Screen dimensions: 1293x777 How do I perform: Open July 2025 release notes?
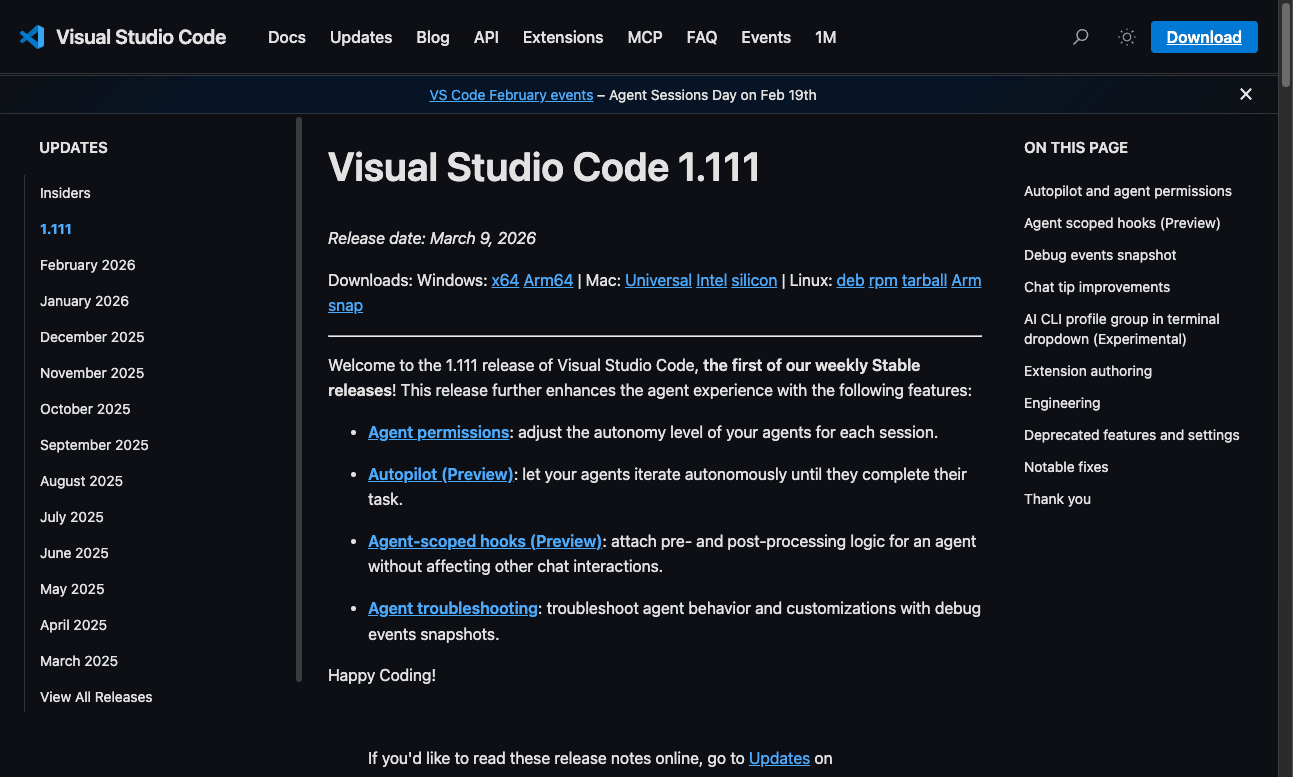point(72,517)
